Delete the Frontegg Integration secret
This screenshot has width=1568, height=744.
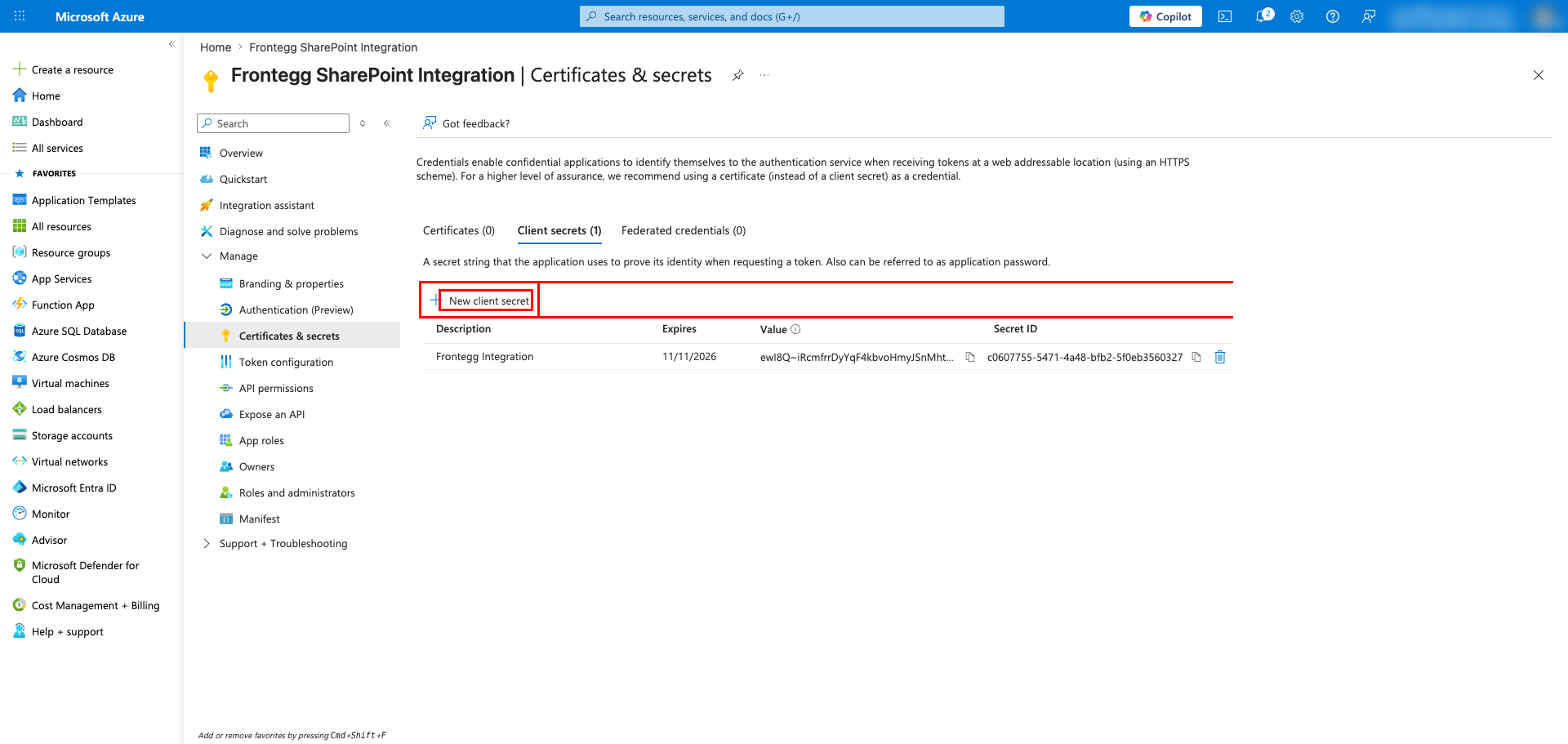(1220, 357)
